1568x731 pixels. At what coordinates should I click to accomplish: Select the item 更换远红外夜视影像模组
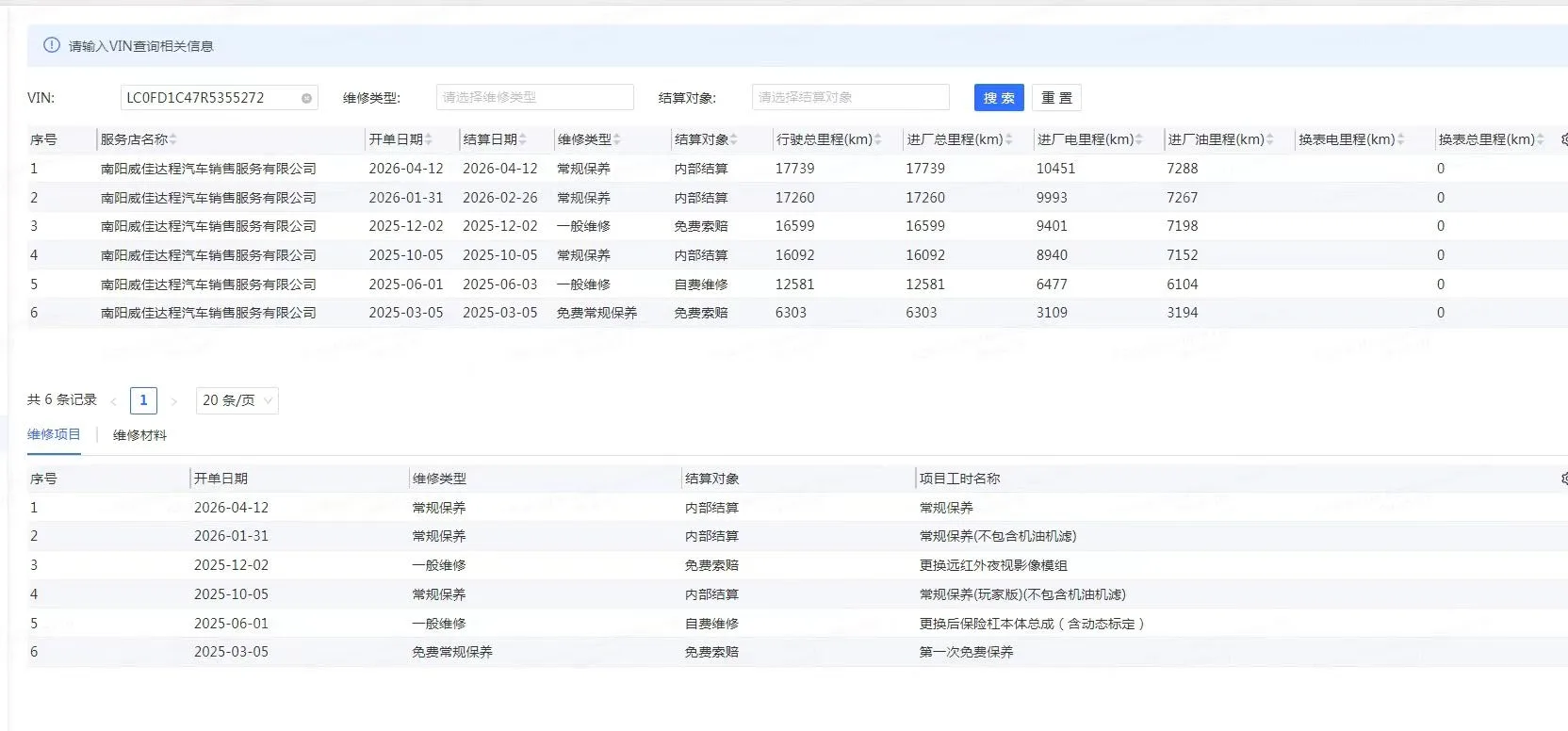(993, 565)
